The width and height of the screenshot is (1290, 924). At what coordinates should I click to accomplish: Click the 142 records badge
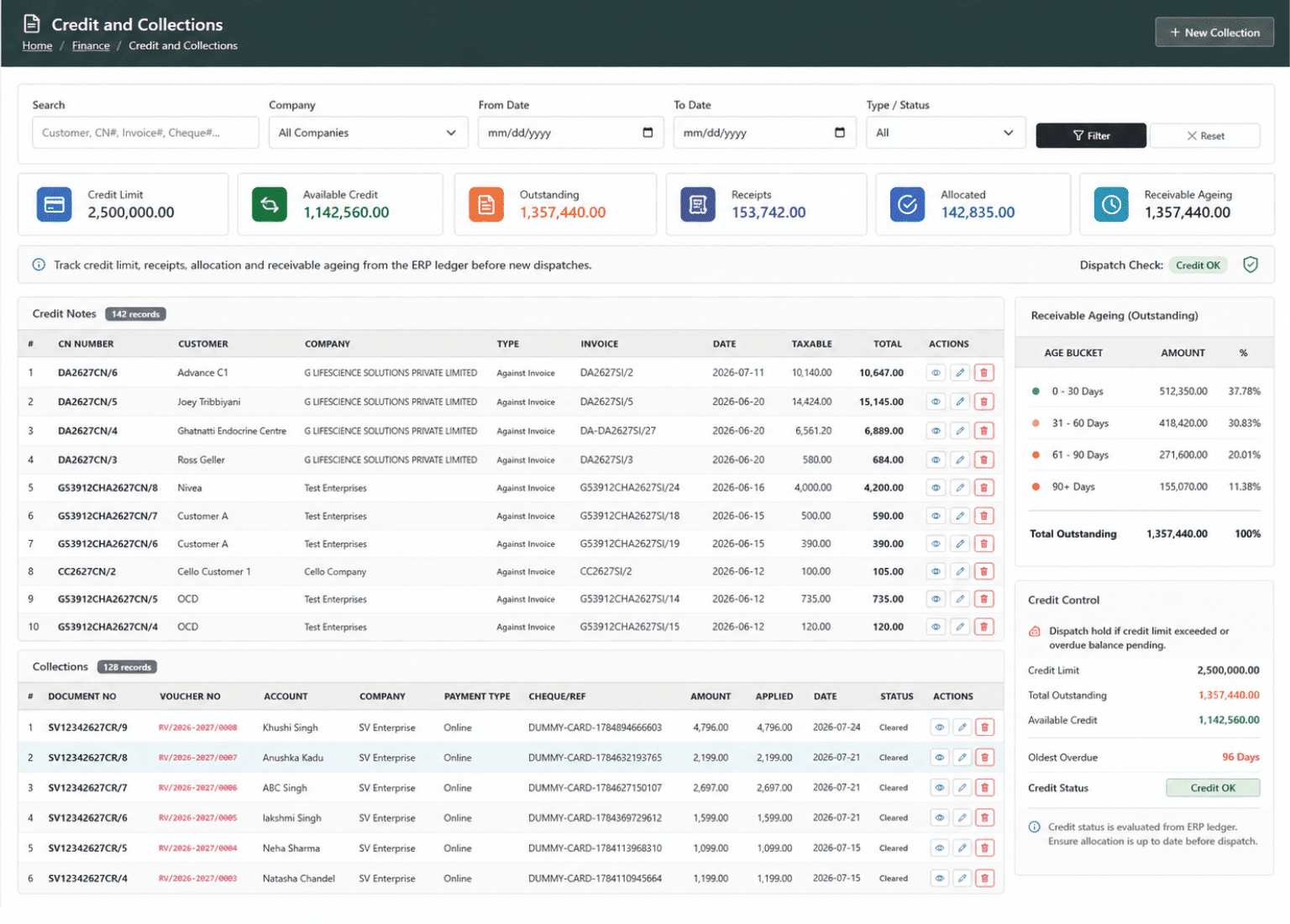click(135, 314)
